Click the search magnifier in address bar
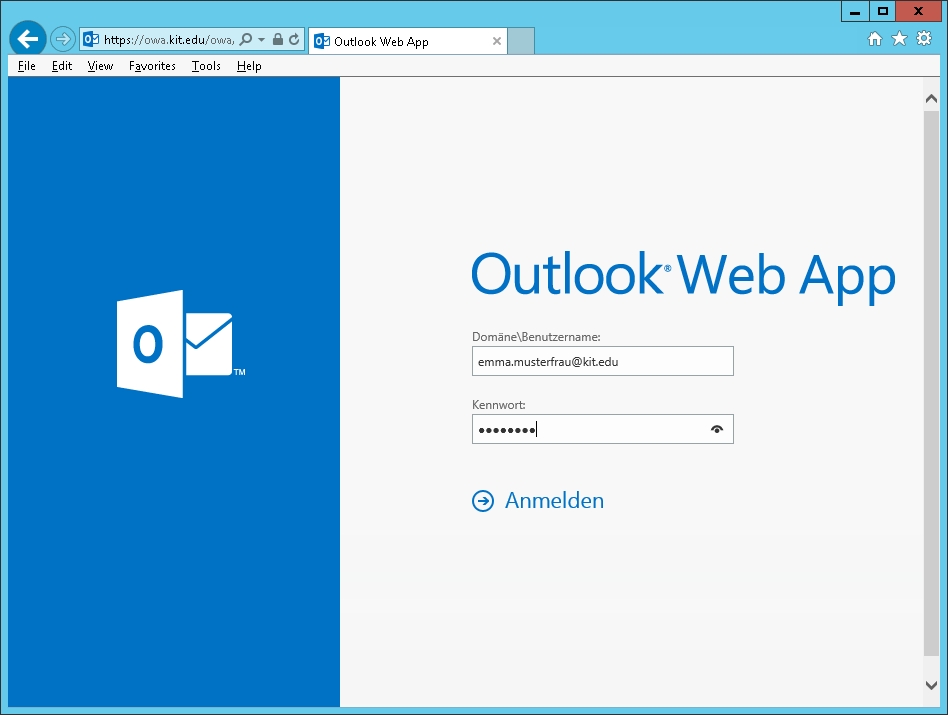Viewport: 948px width, 715px height. 246,39
